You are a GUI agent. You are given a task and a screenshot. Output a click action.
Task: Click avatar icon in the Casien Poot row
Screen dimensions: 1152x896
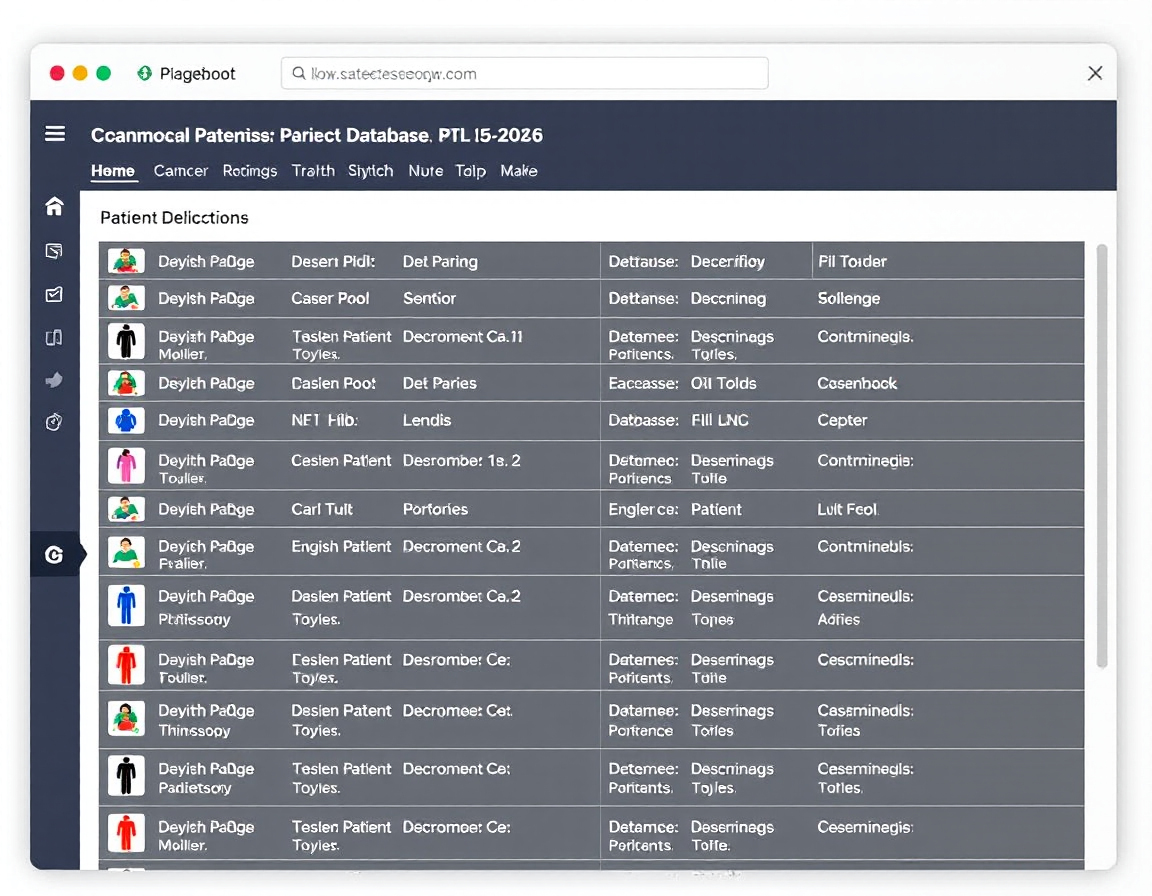[x=126, y=383]
